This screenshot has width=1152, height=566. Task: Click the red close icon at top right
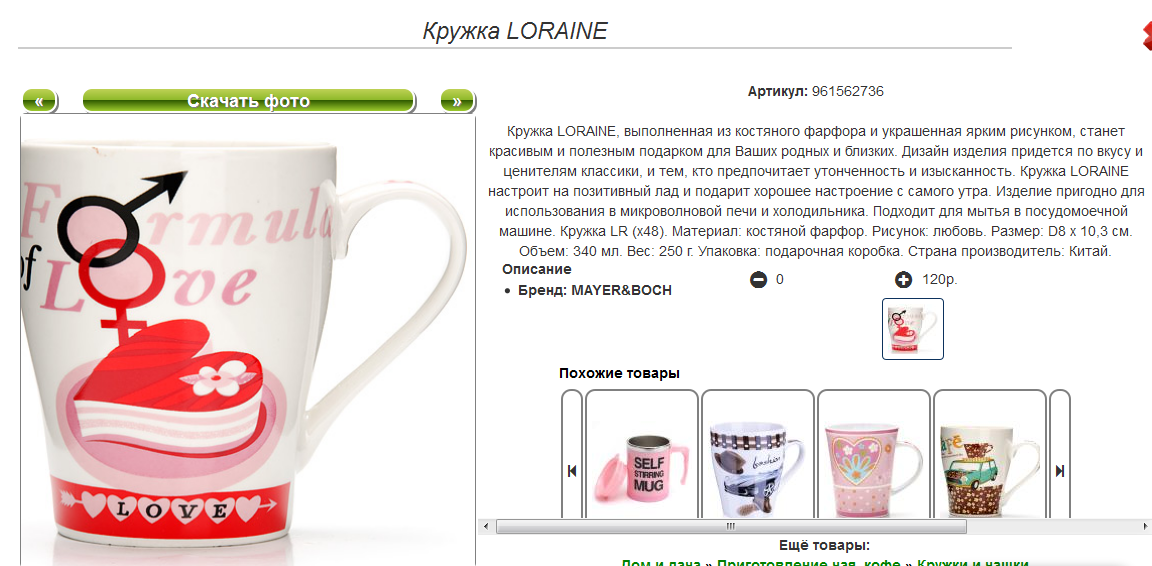click(1145, 37)
